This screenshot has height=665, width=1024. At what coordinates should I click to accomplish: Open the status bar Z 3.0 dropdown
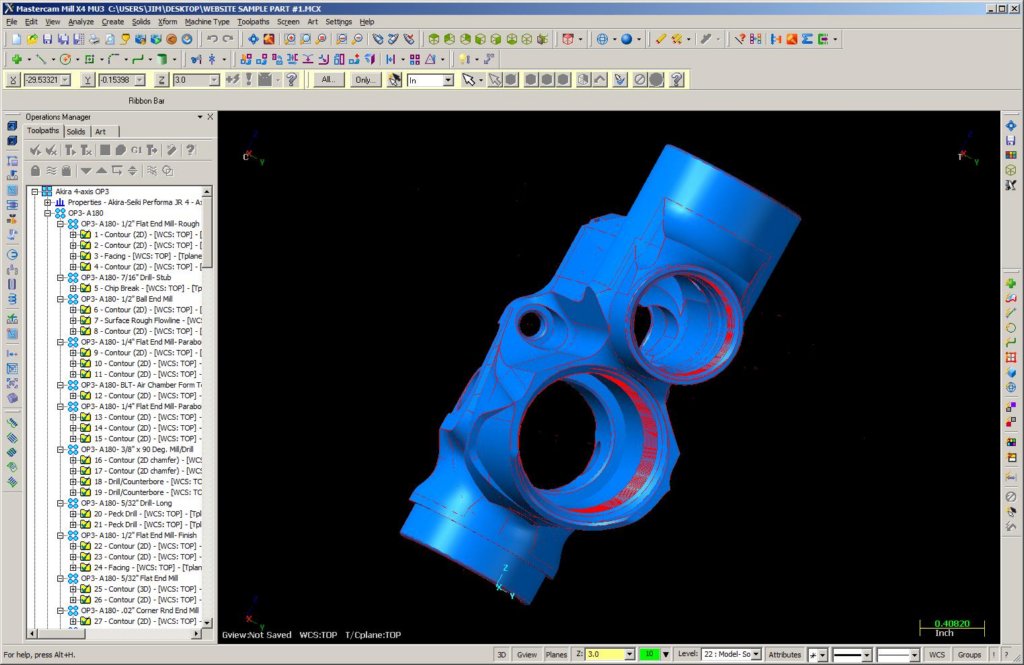[630, 654]
